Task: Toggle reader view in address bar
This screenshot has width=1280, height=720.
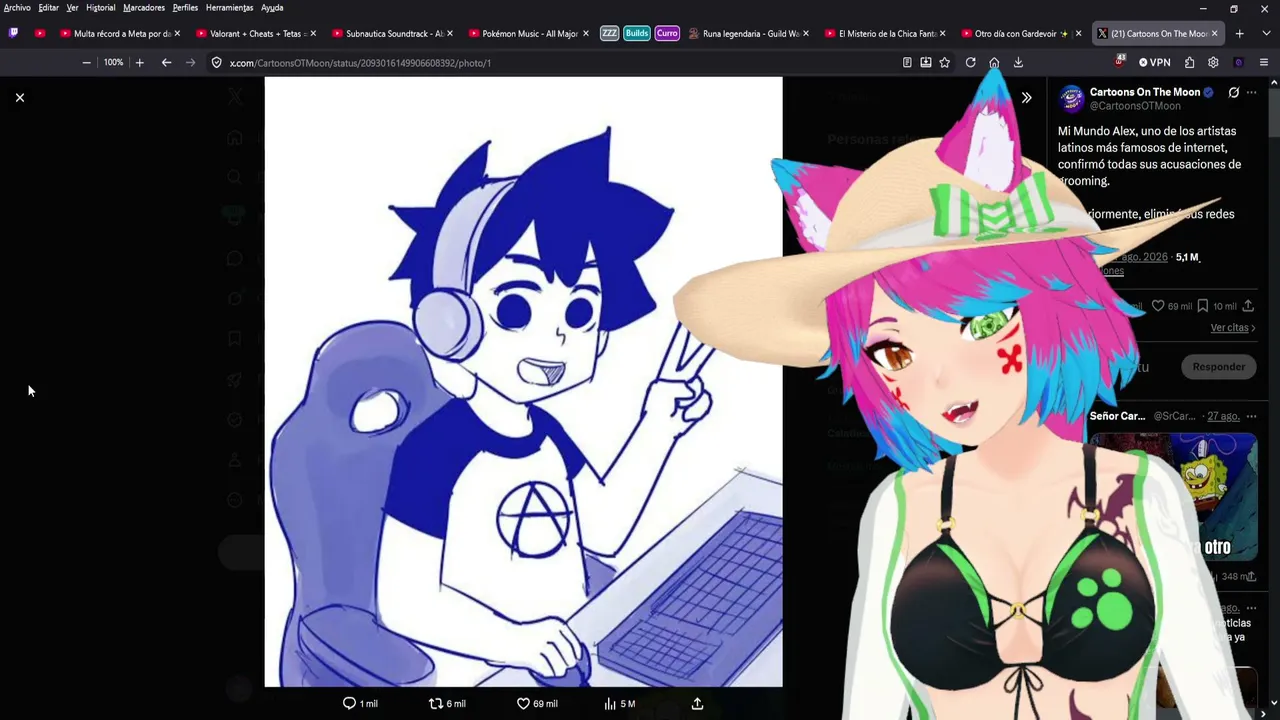Action: [907, 62]
